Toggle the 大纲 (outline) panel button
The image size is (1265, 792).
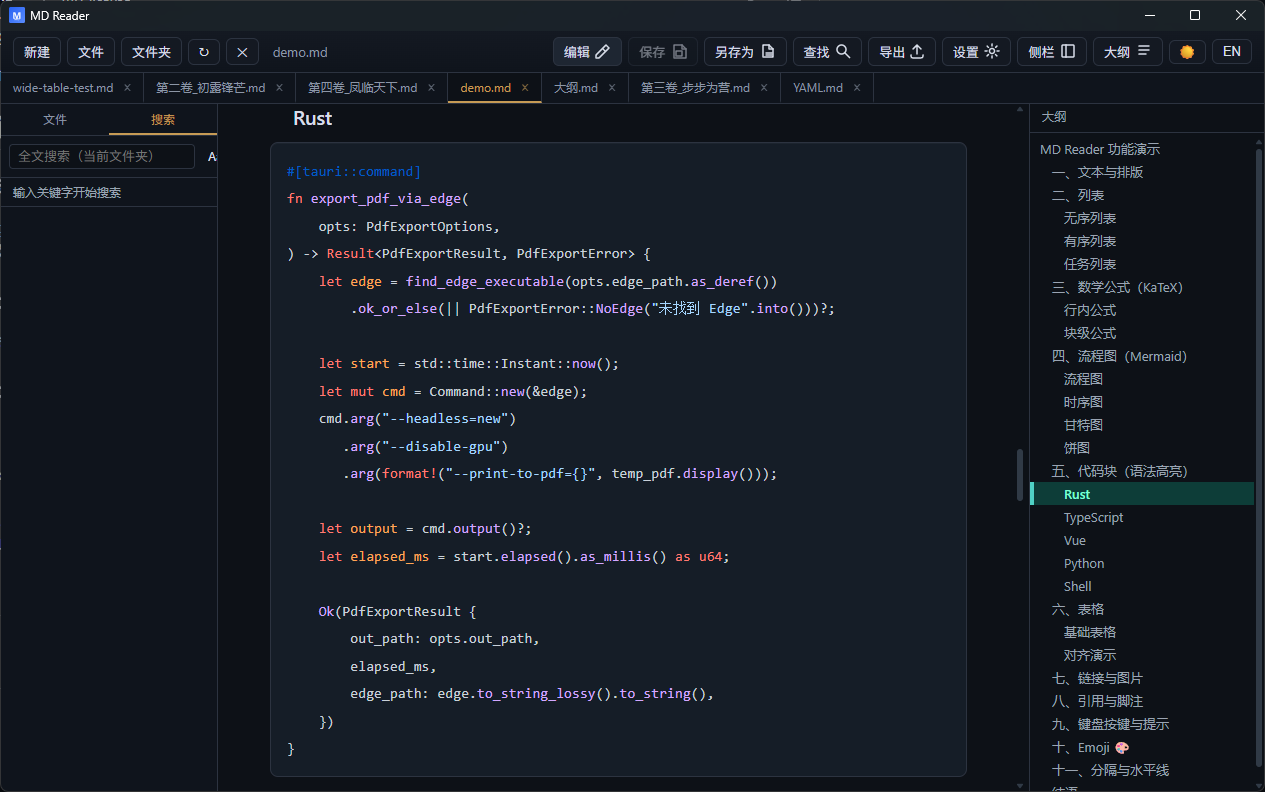coord(1128,52)
